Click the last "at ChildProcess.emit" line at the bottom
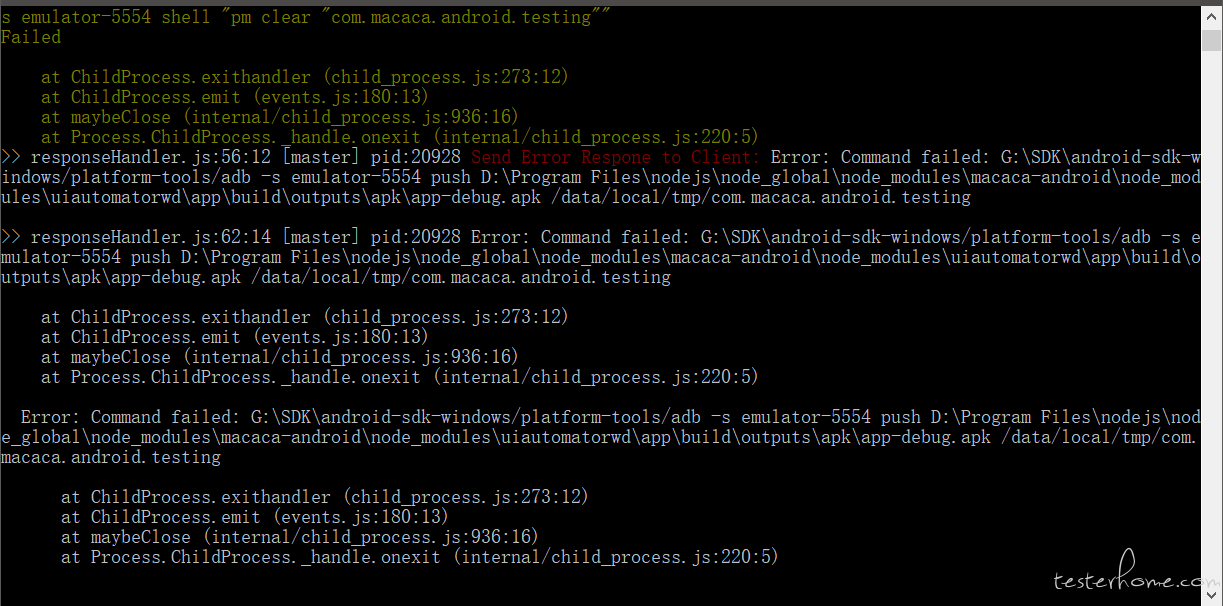The width and height of the screenshot is (1223, 606). tap(255, 517)
